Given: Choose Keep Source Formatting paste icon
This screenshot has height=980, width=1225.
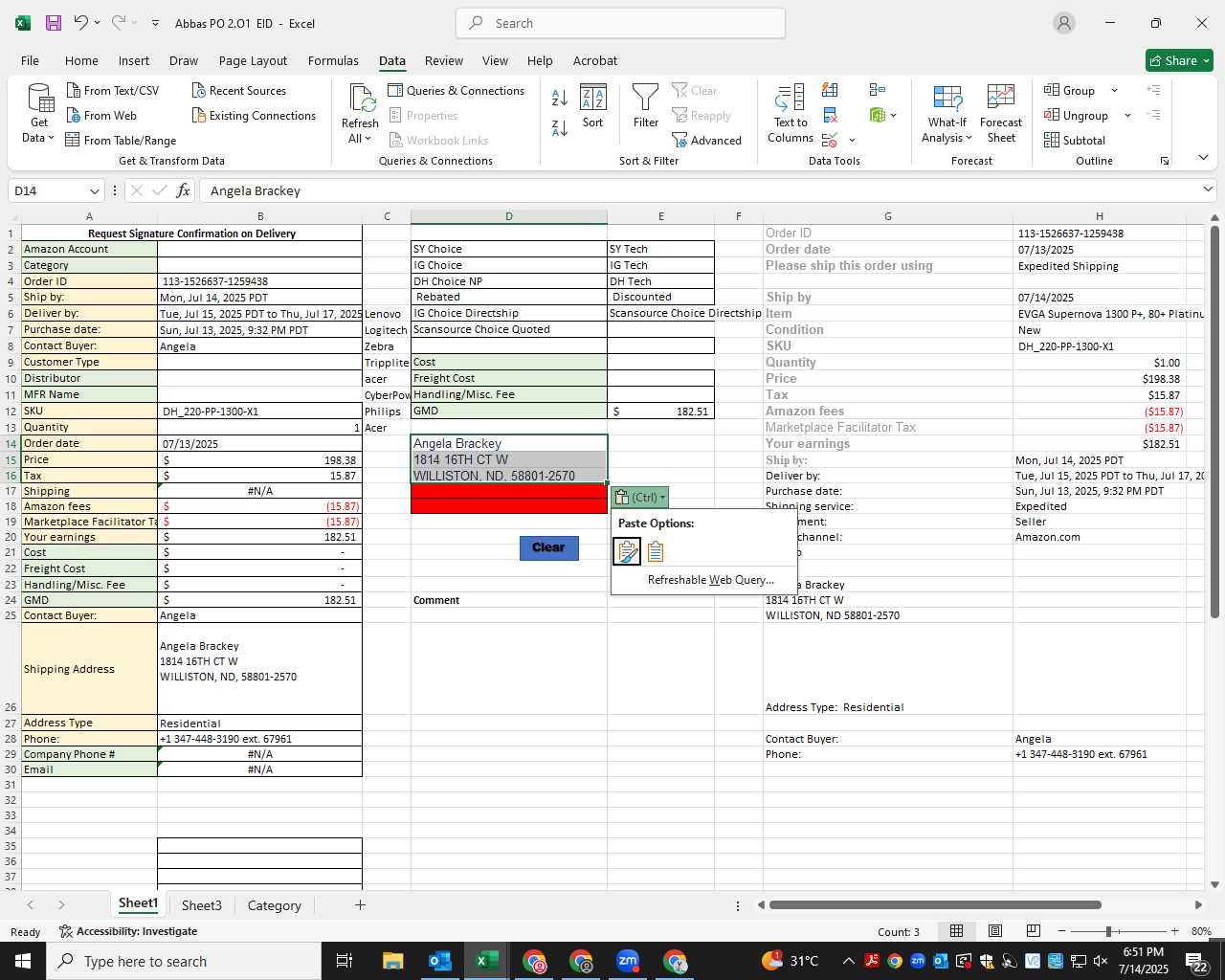Looking at the screenshot, I should [627, 551].
